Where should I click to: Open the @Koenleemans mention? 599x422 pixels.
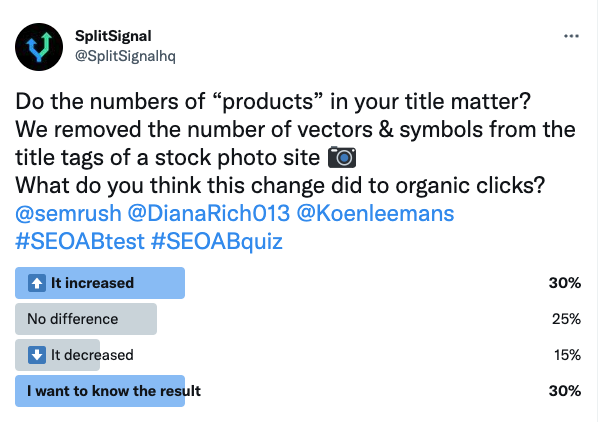pos(375,213)
